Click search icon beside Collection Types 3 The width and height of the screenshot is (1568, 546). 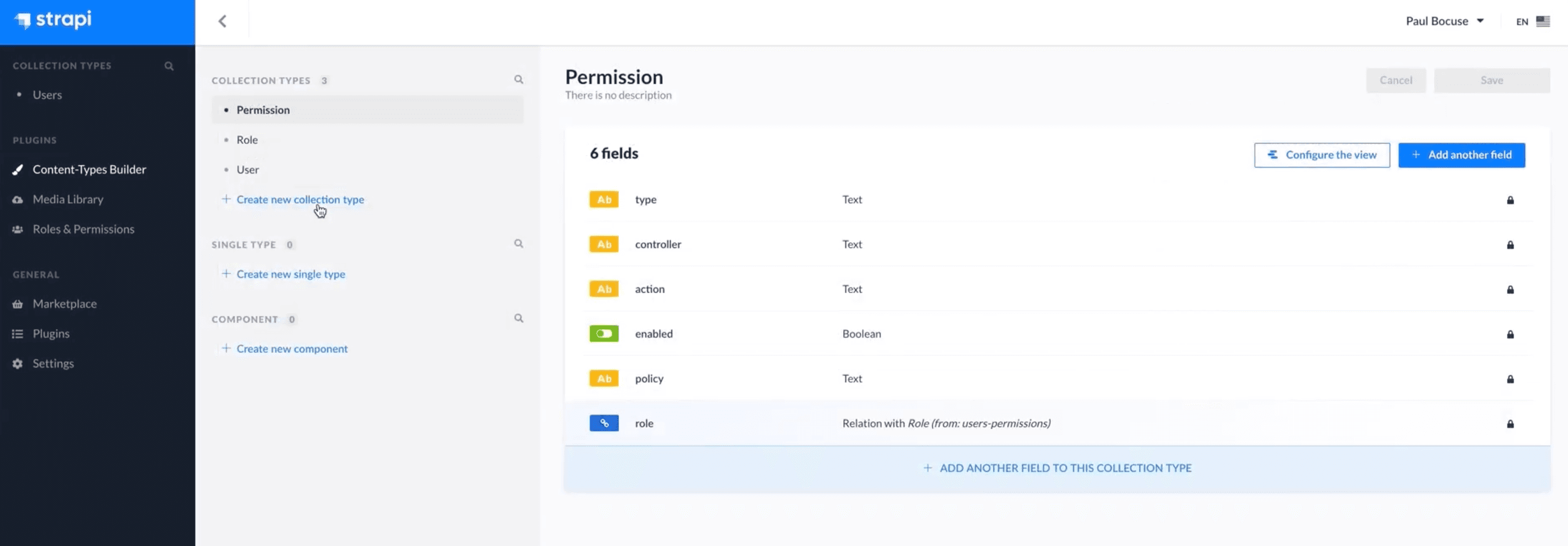pyautogui.click(x=519, y=80)
